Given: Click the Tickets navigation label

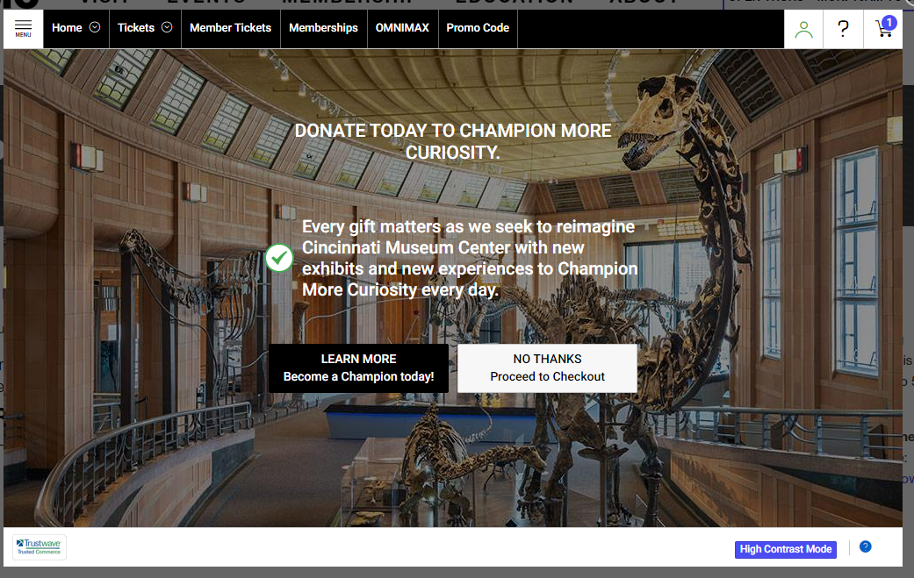Looking at the screenshot, I should [x=136, y=28].
